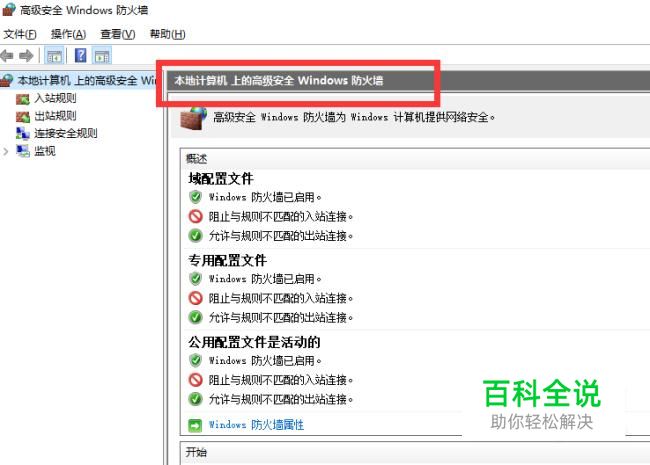
Task: Click the 监视 monitor tree icon
Action: point(23,151)
